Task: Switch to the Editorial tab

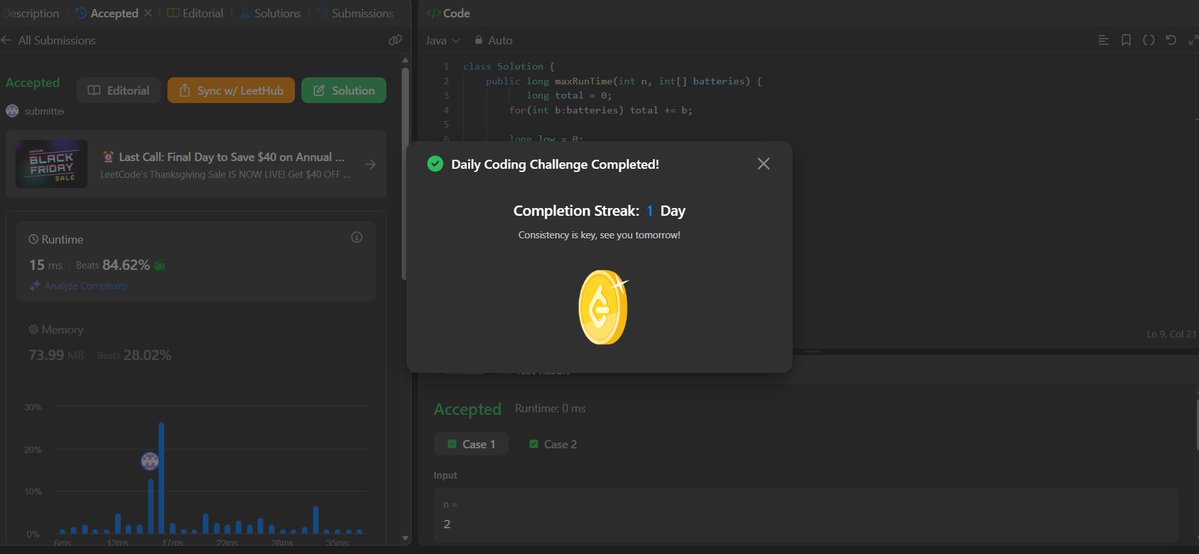Action: click(x=195, y=13)
